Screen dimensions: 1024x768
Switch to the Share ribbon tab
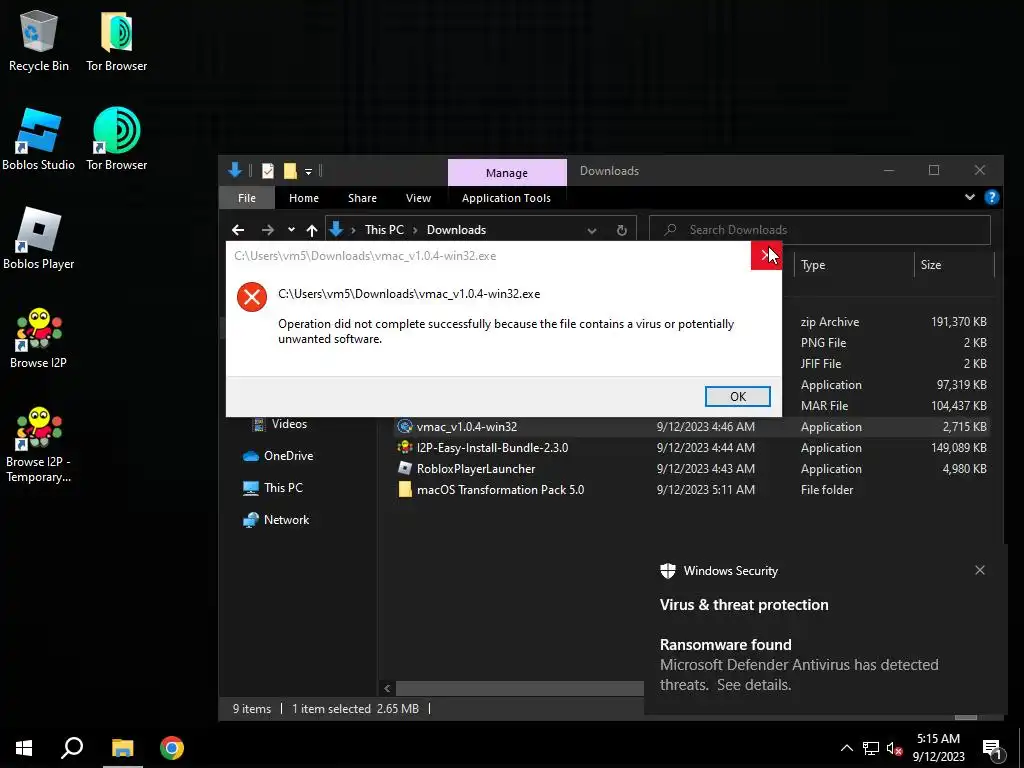coord(362,198)
